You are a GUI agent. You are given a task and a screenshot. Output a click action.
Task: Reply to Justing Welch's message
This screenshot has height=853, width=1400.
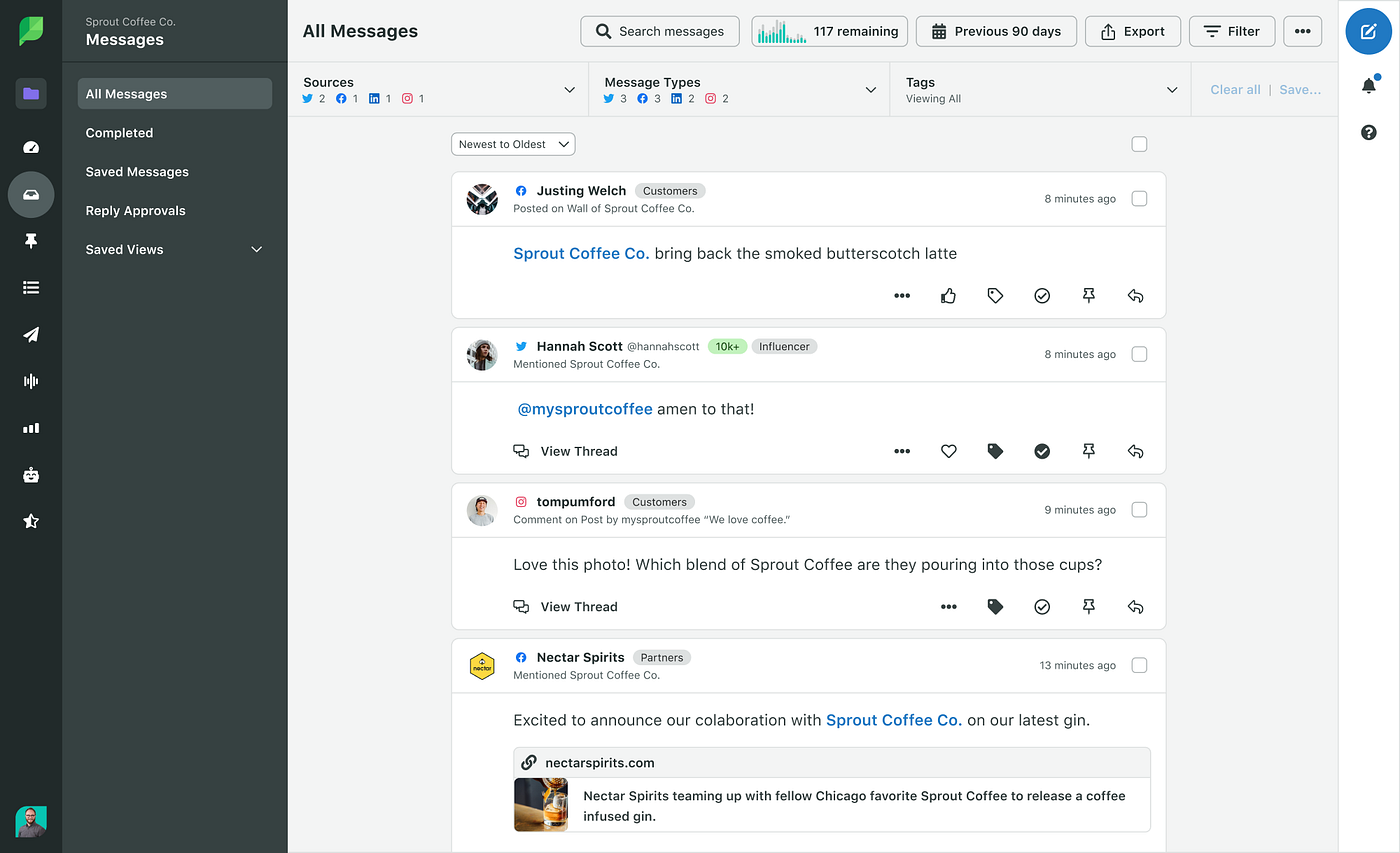1135,296
